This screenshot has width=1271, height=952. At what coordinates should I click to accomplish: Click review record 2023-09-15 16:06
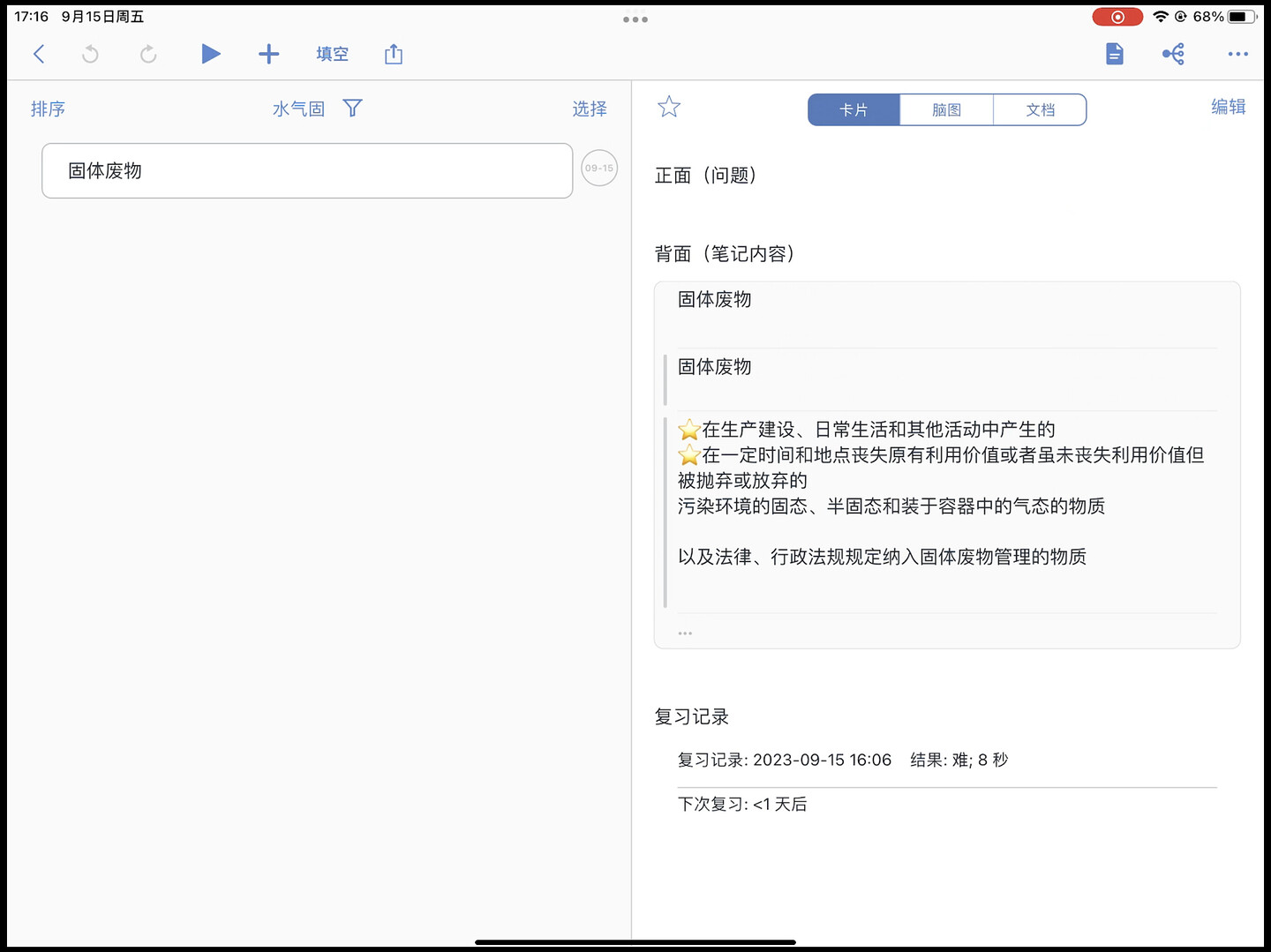click(843, 760)
